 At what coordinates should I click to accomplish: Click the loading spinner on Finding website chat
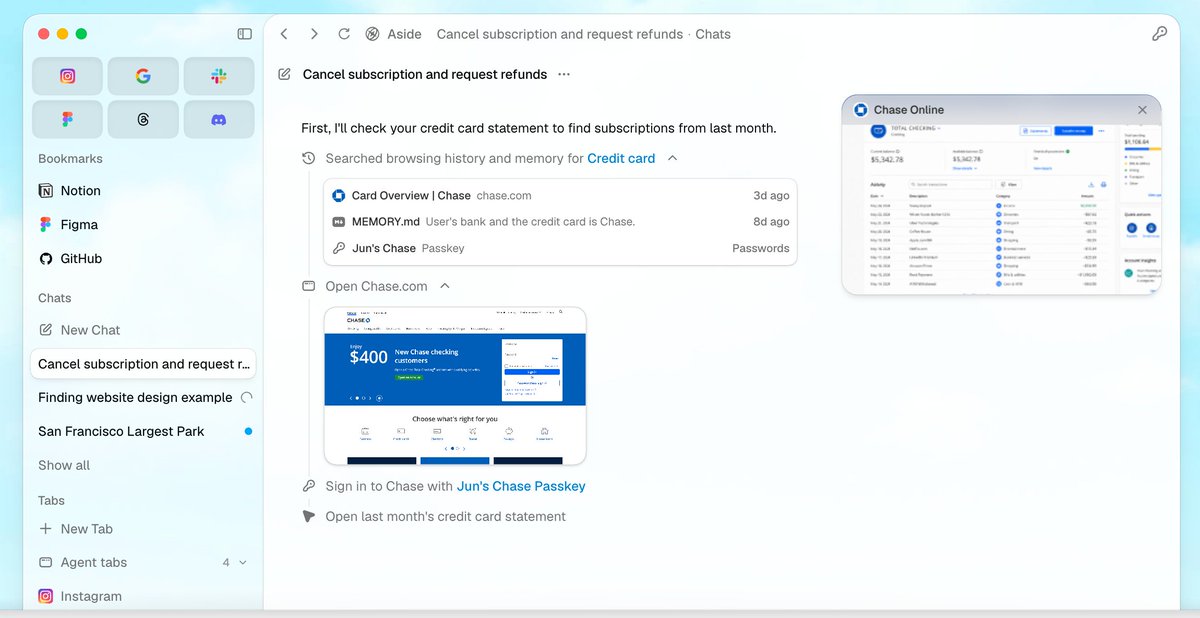point(247,397)
